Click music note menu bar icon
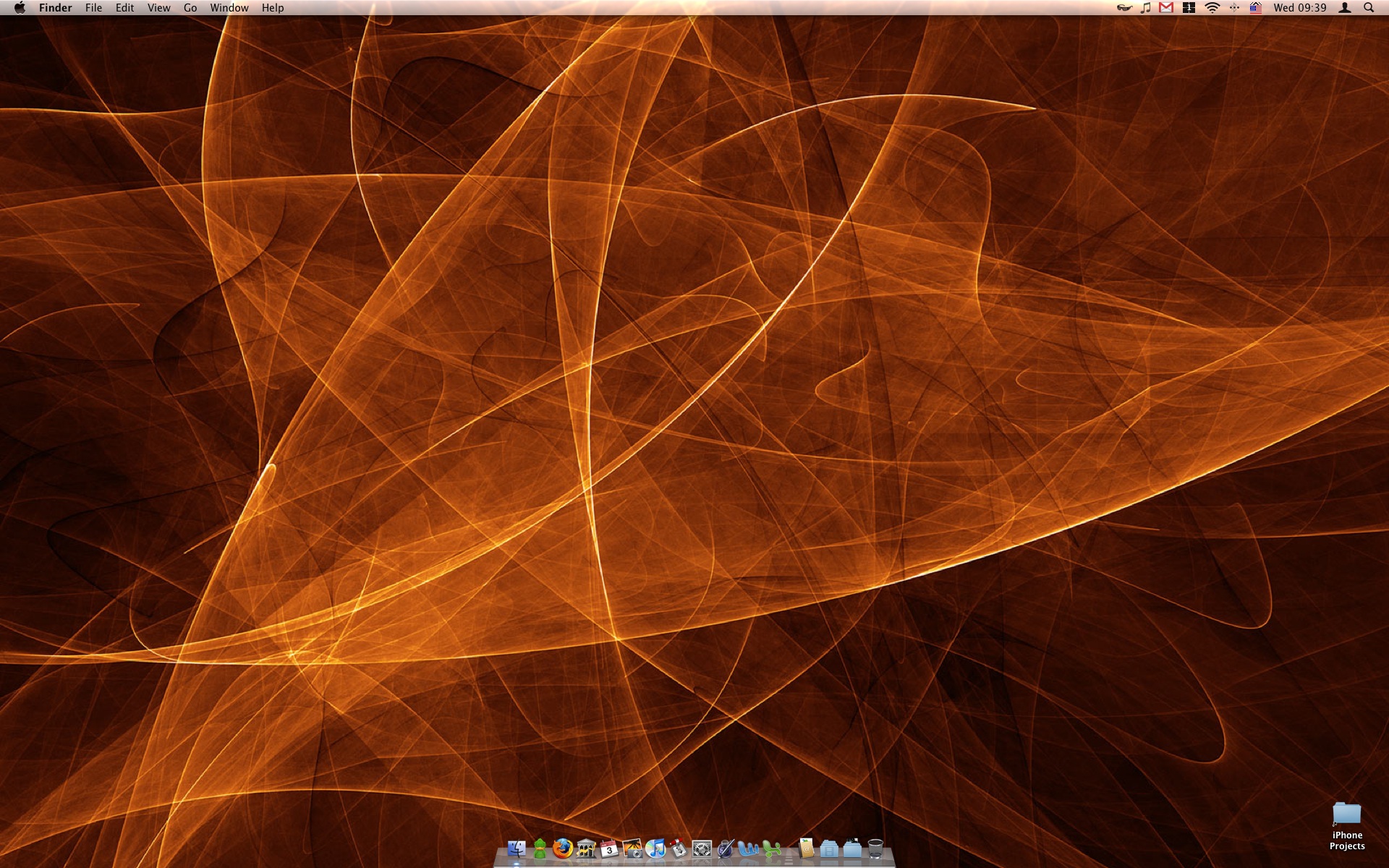The height and width of the screenshot is (868, 1389). tap(1145, 8)
